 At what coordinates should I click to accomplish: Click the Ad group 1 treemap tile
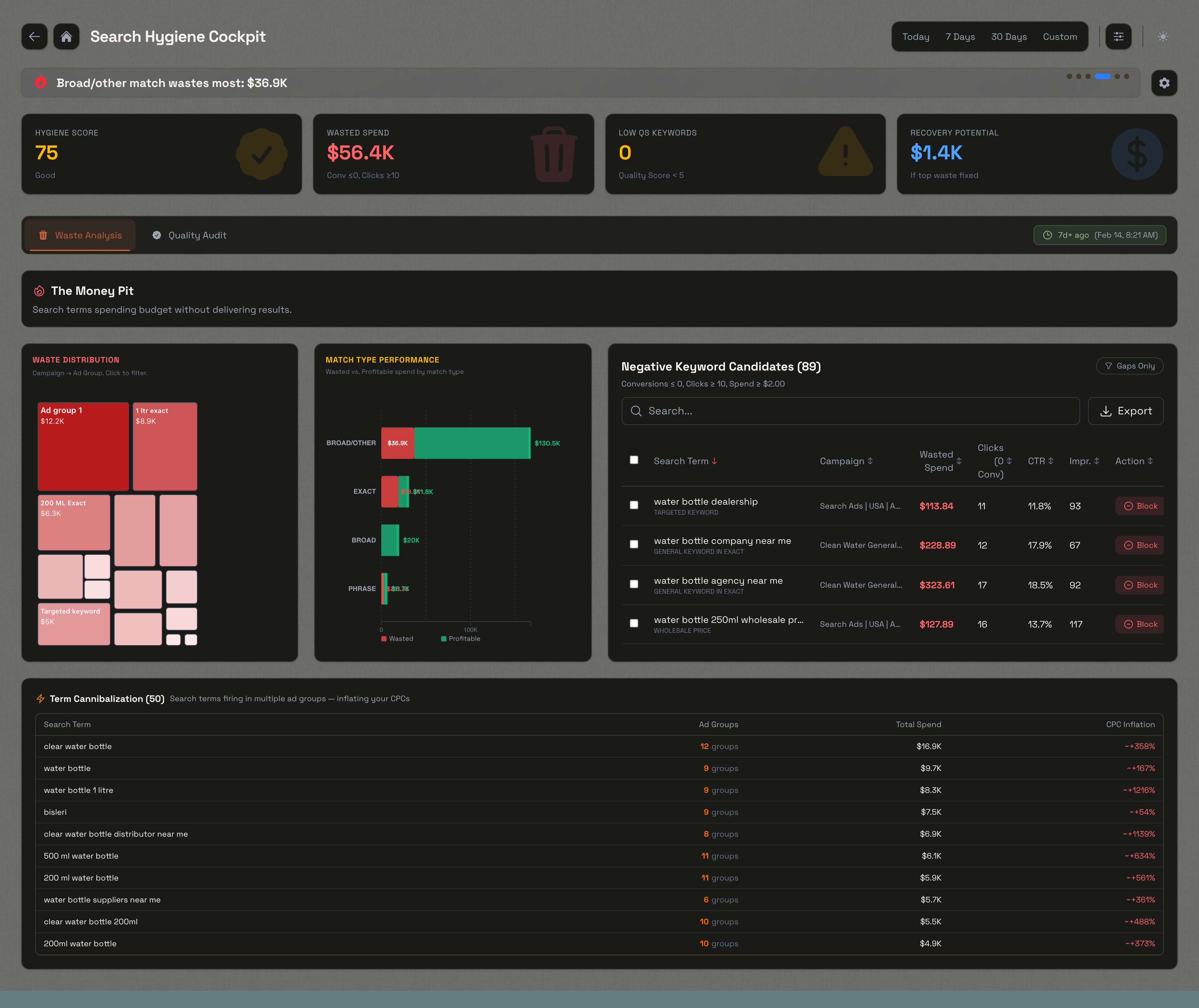(x=83, y=446)
